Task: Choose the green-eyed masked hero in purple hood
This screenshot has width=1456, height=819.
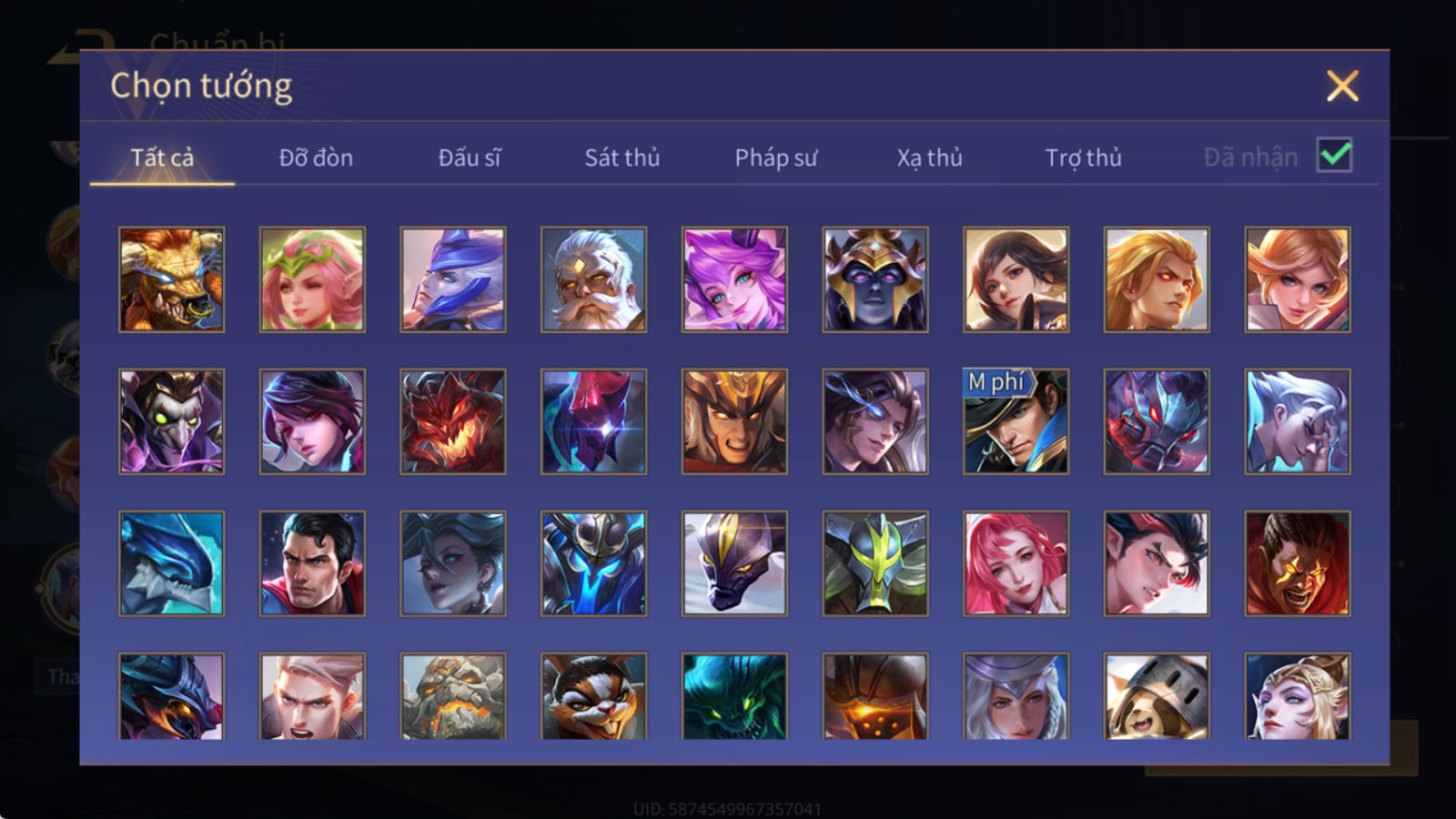Action: [171, 421]
